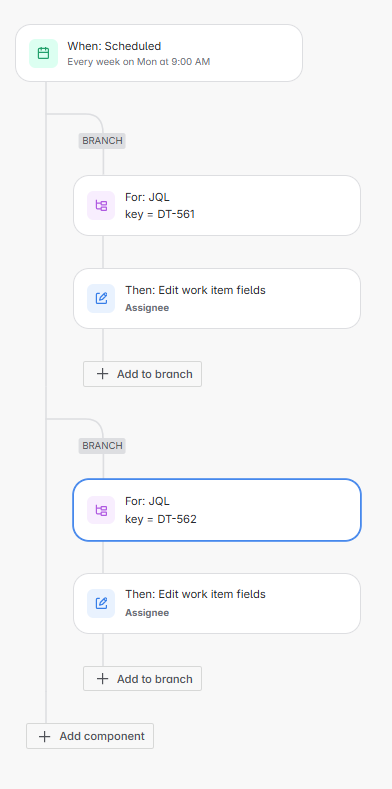Click Assignee text in the first edit action
392x789 pixels.
tap(147, 308)
